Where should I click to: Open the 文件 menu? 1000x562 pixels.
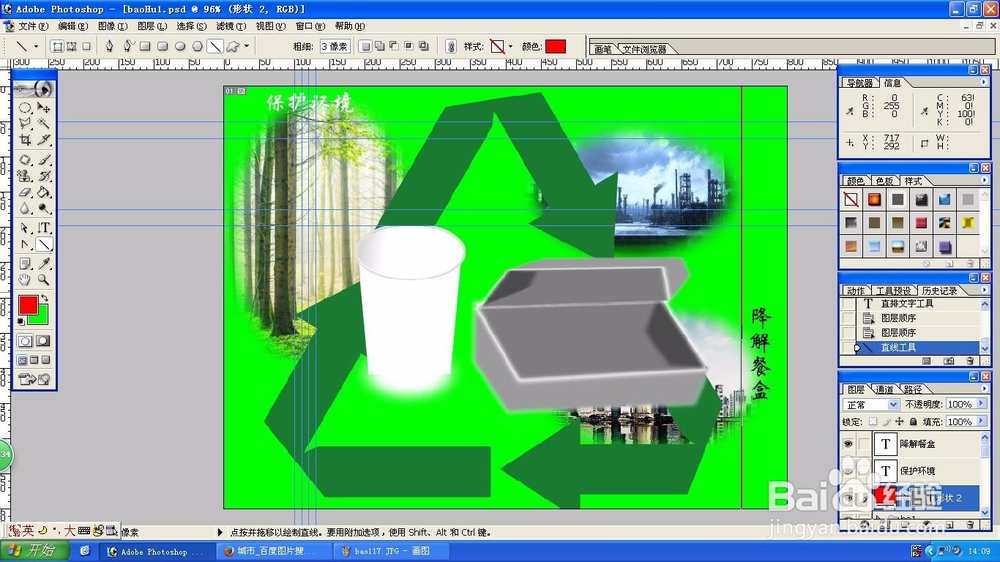pos(33,26)
